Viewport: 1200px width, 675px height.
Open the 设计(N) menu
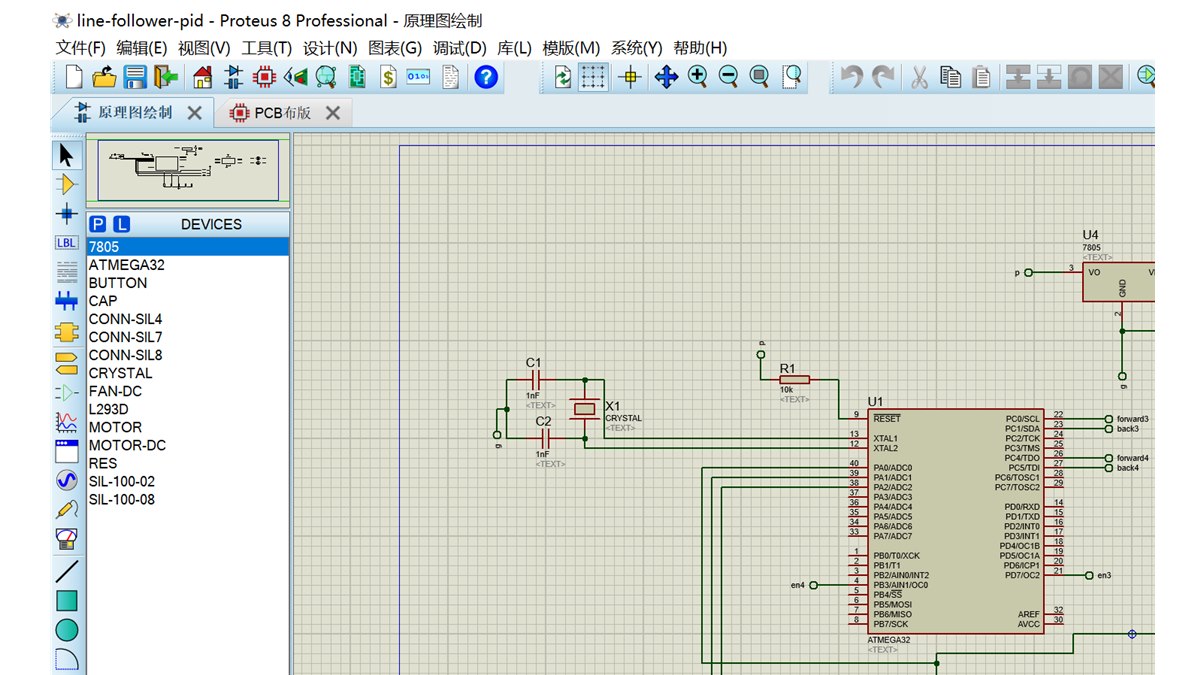click(330, 48)
